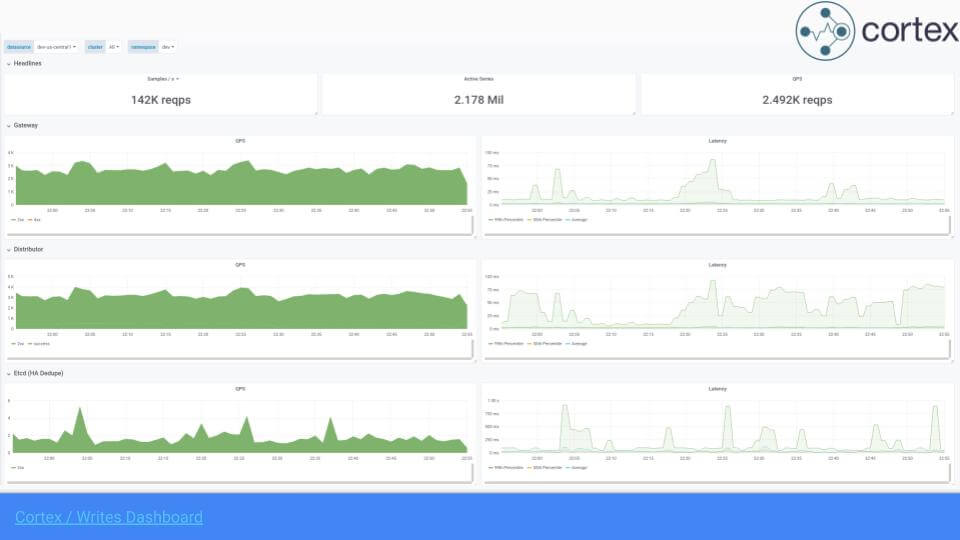Toggle the 2xx series in Gateway QPS legend
This screenshot has width=960, height=540.
tap(20, 219)
